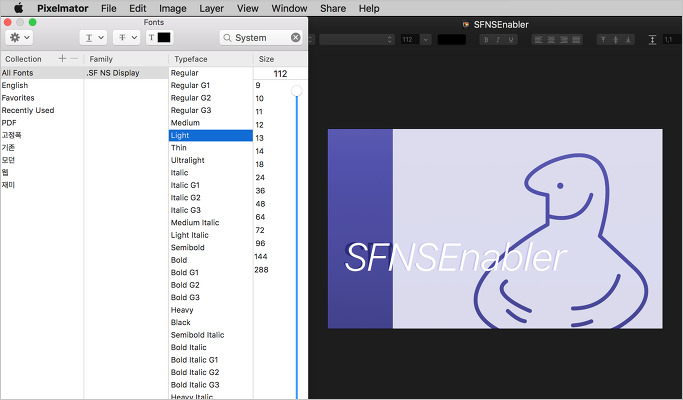Align text left in the toolbar
Image resolution: width=683 pixels, height=400 pixels.
click(x=538, y=40)
